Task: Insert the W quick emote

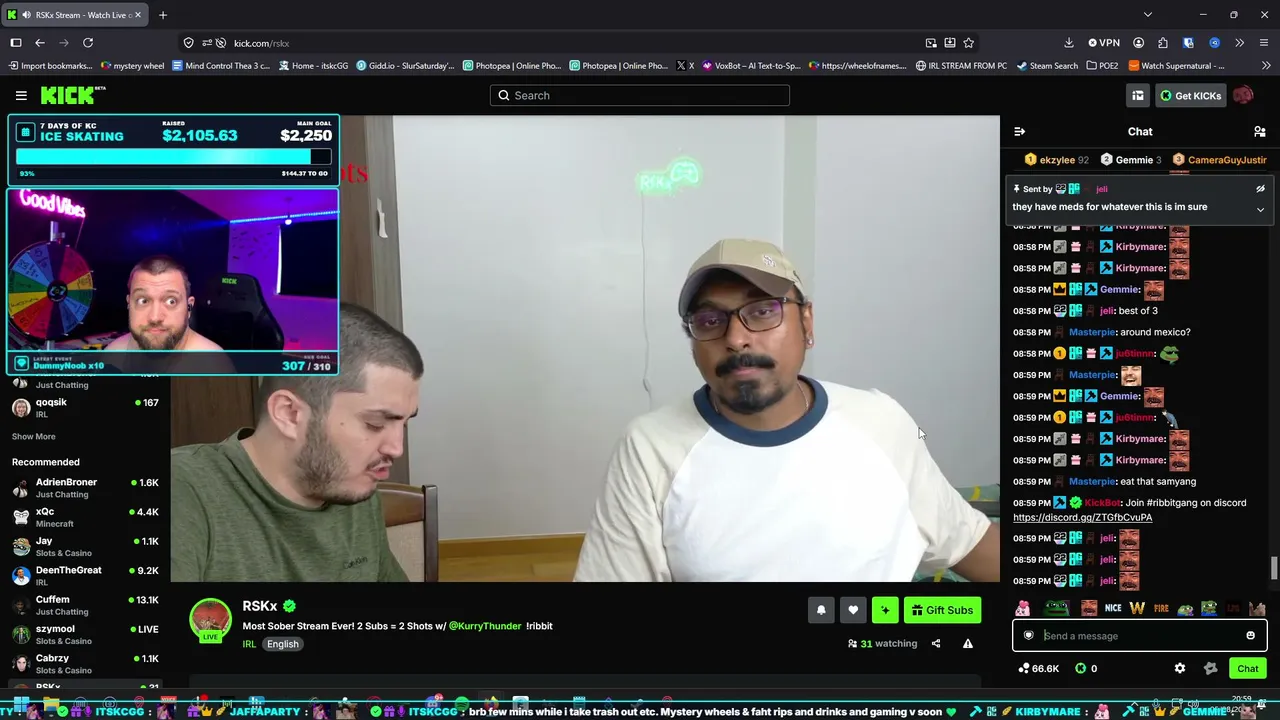Action: coord(1137,608)
